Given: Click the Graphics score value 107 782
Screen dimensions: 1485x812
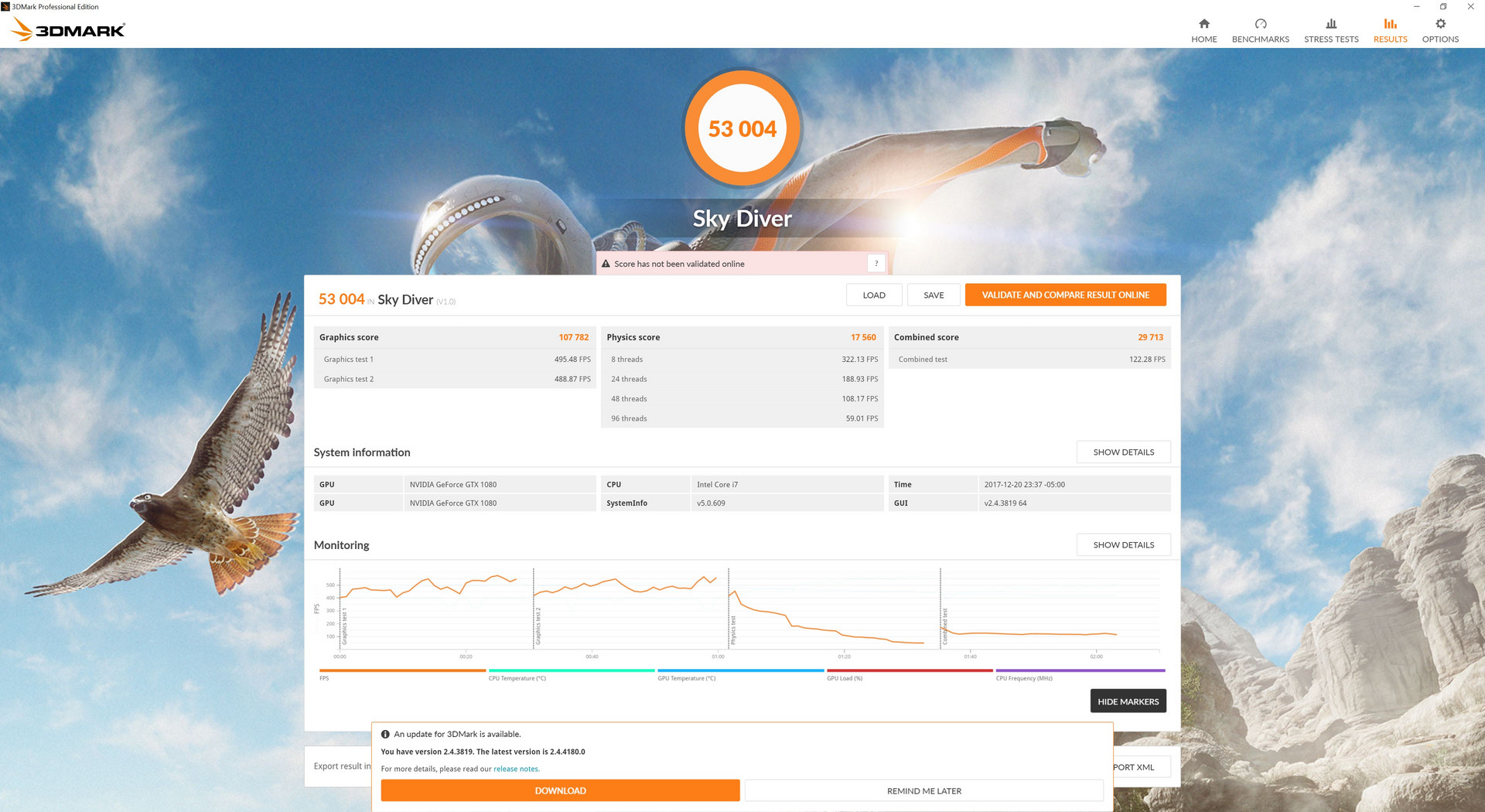Looking at the screenshot, I should click(x=574, y=337).
